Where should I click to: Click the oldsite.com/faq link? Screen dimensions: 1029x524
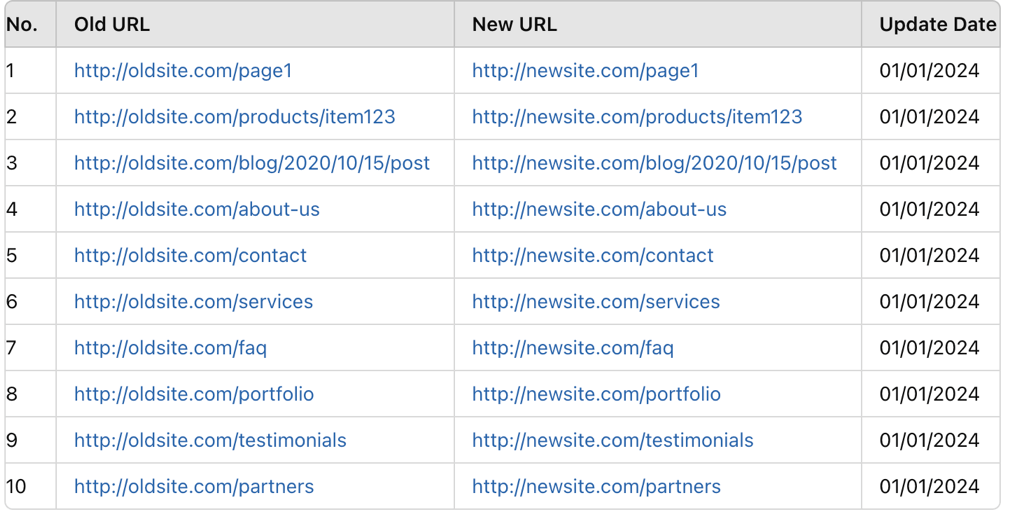click(x=171, y=348)
